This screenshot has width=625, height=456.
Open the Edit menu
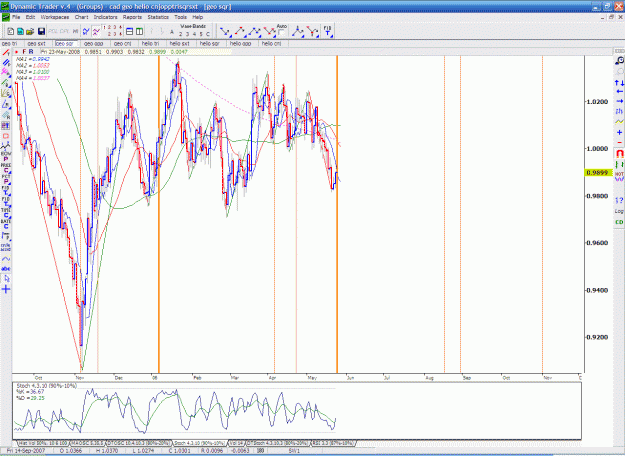coord(30,17)
